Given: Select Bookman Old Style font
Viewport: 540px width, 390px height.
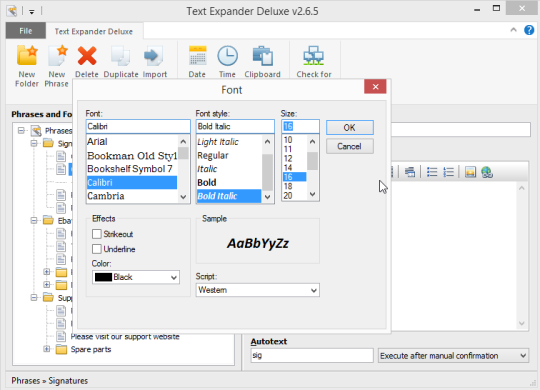Looking at the screenshot, I should pyautogui.click(x=132, y=156).
